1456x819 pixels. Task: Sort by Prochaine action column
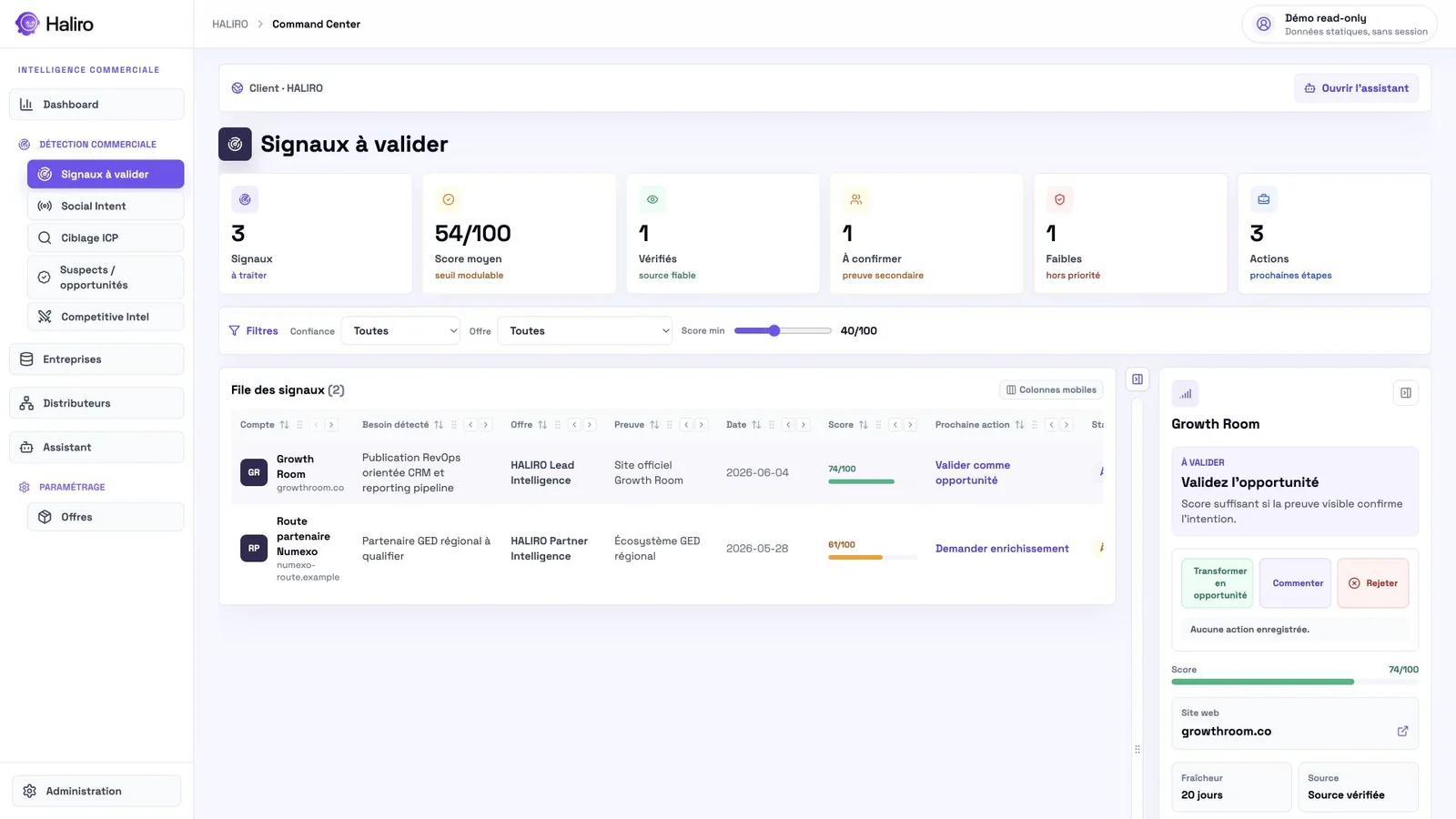1019,425
